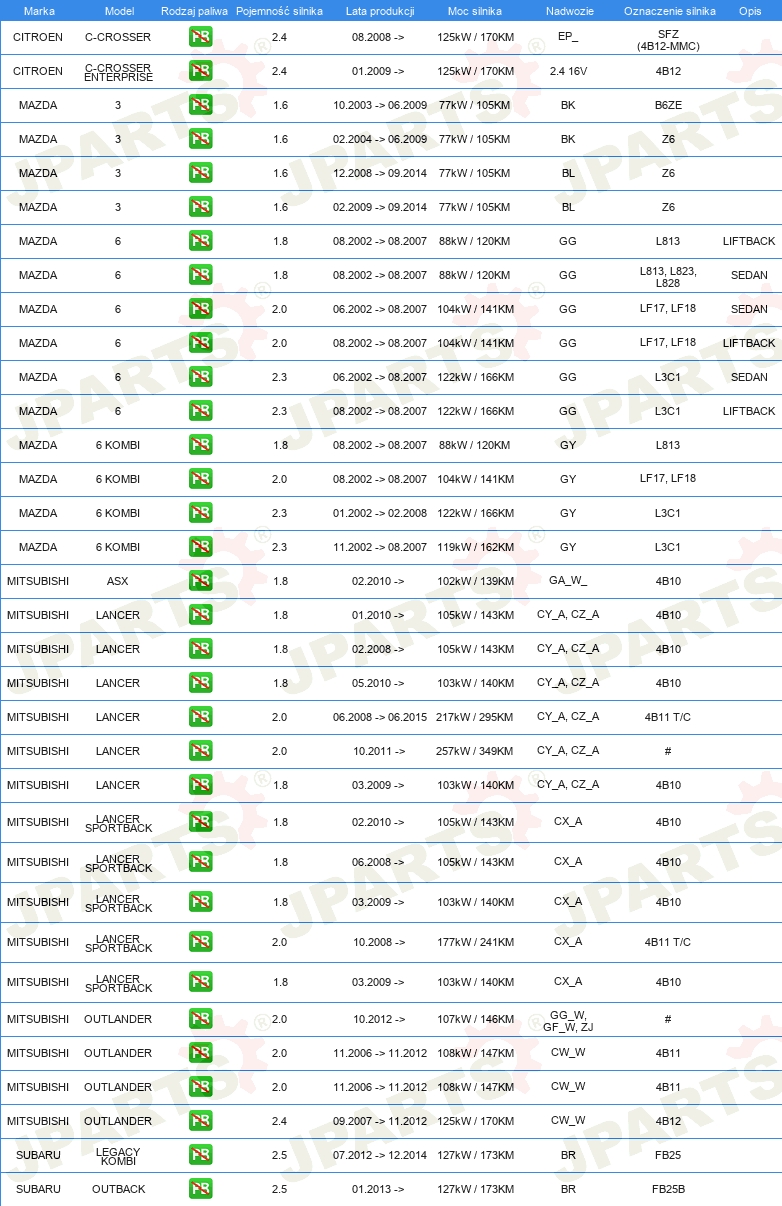
Task: Click the 'C-CROSSER ENTERPRISE' model cell
Action: coord(118,73)
